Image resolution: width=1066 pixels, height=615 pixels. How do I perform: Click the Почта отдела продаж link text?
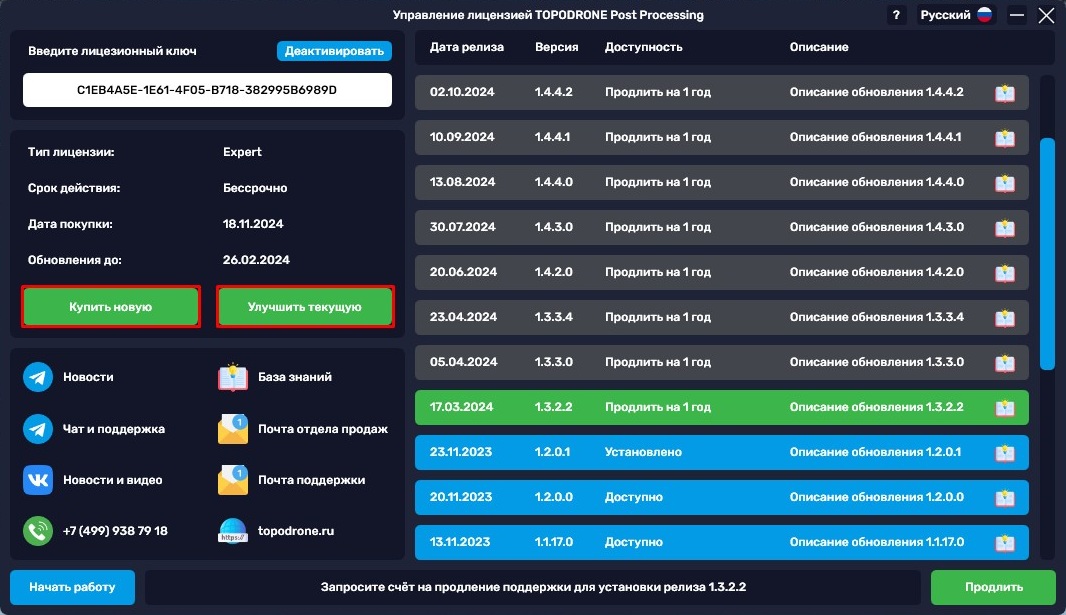pyautogui.click(x=323, y=429)
